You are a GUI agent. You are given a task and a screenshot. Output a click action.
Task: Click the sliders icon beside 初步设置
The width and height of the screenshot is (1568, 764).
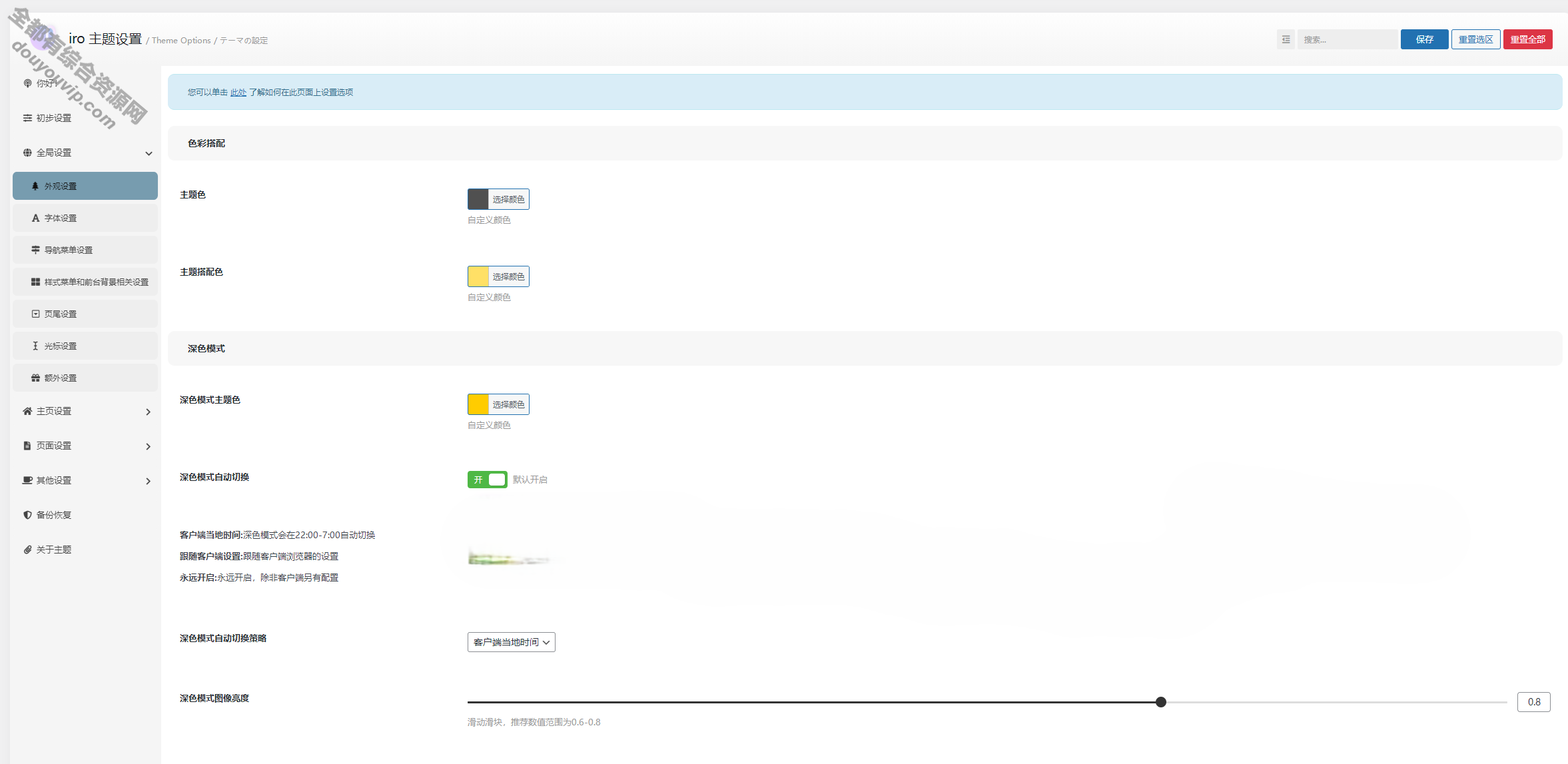click(x=27, y=118)
